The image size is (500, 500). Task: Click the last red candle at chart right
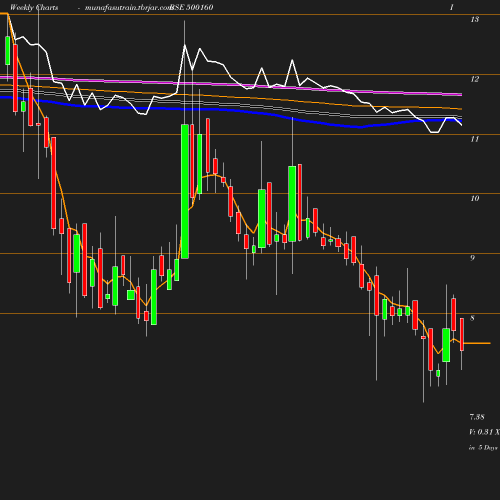462,334
